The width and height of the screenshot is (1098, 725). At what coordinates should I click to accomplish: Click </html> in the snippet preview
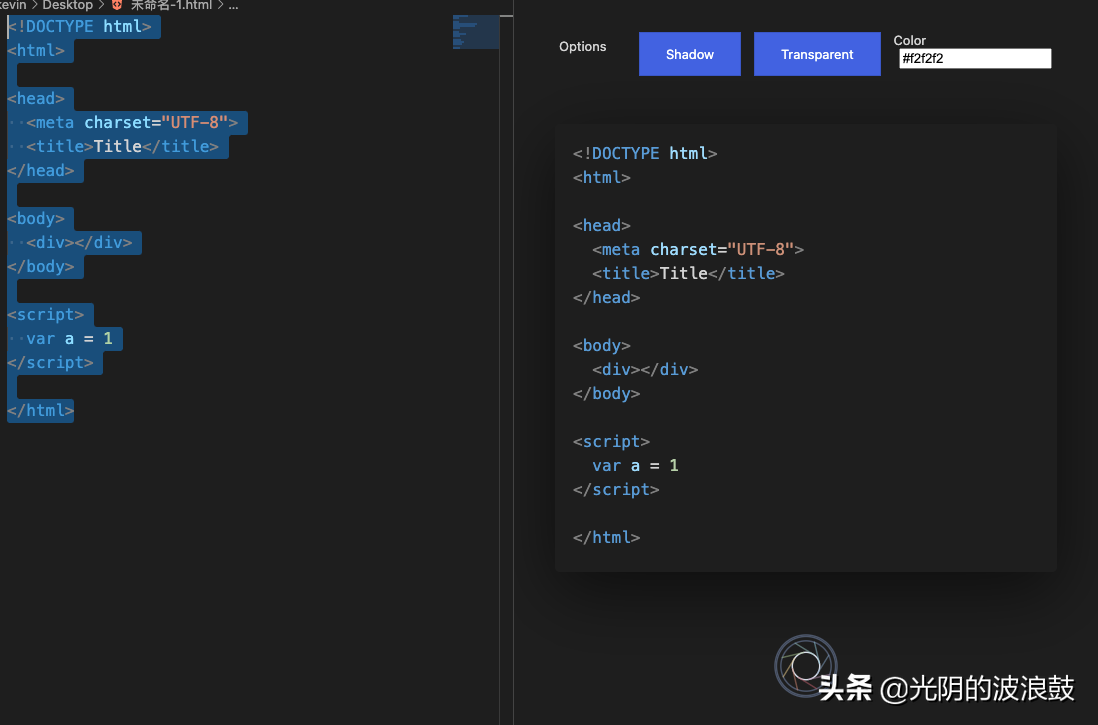(606, 538)
